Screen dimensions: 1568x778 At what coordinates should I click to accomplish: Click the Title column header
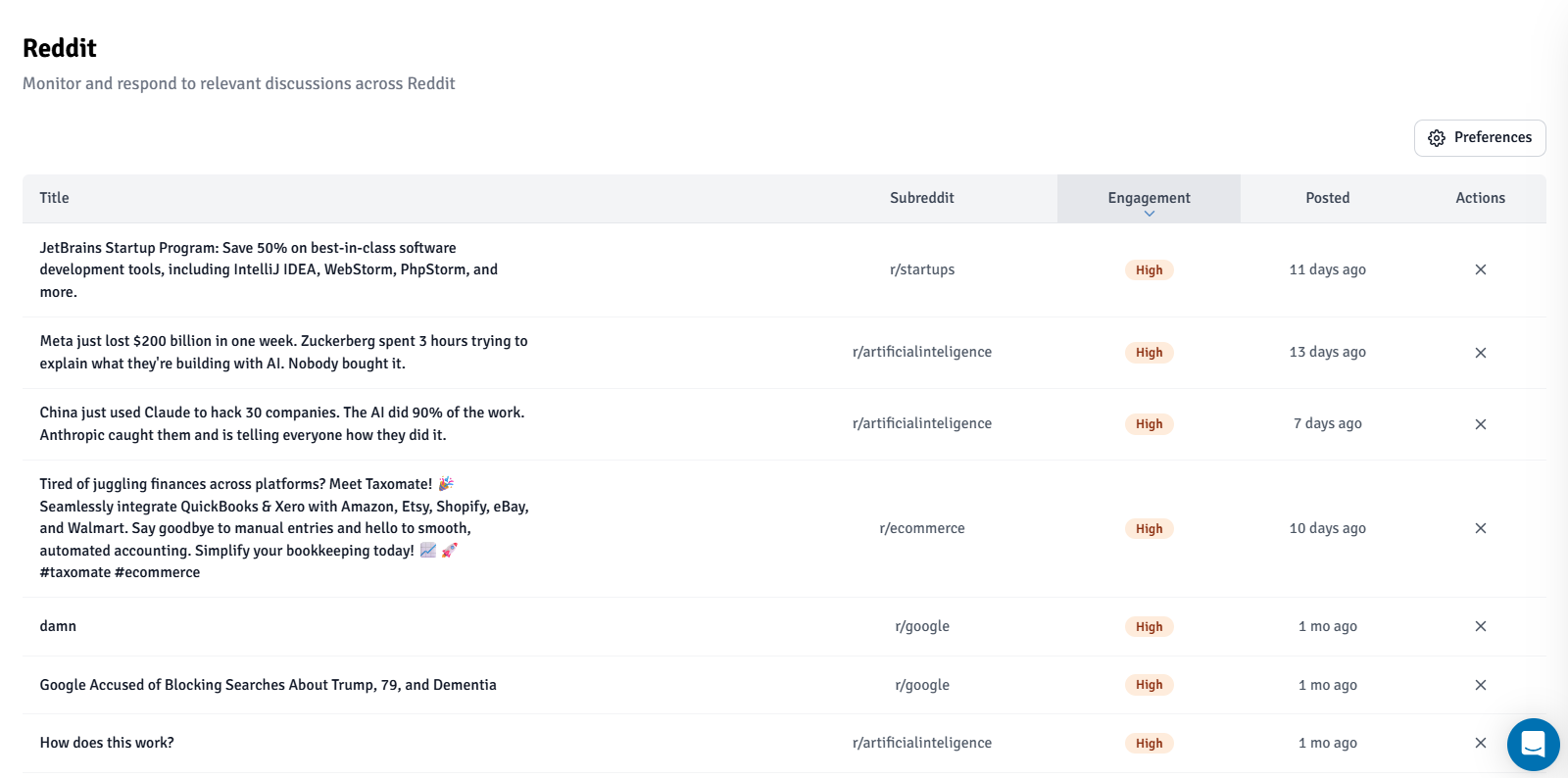(x=55, y=198)
